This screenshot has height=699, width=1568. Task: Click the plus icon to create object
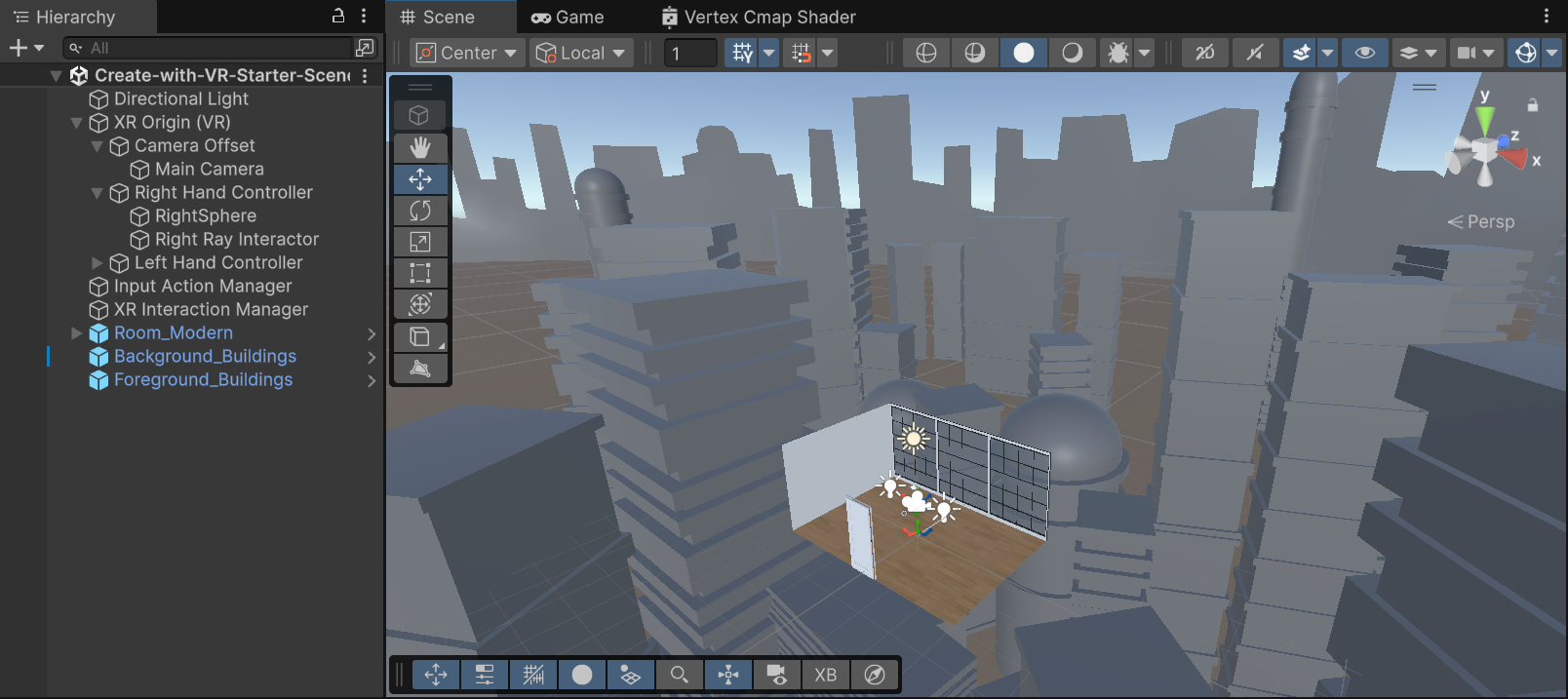point(18,48)
